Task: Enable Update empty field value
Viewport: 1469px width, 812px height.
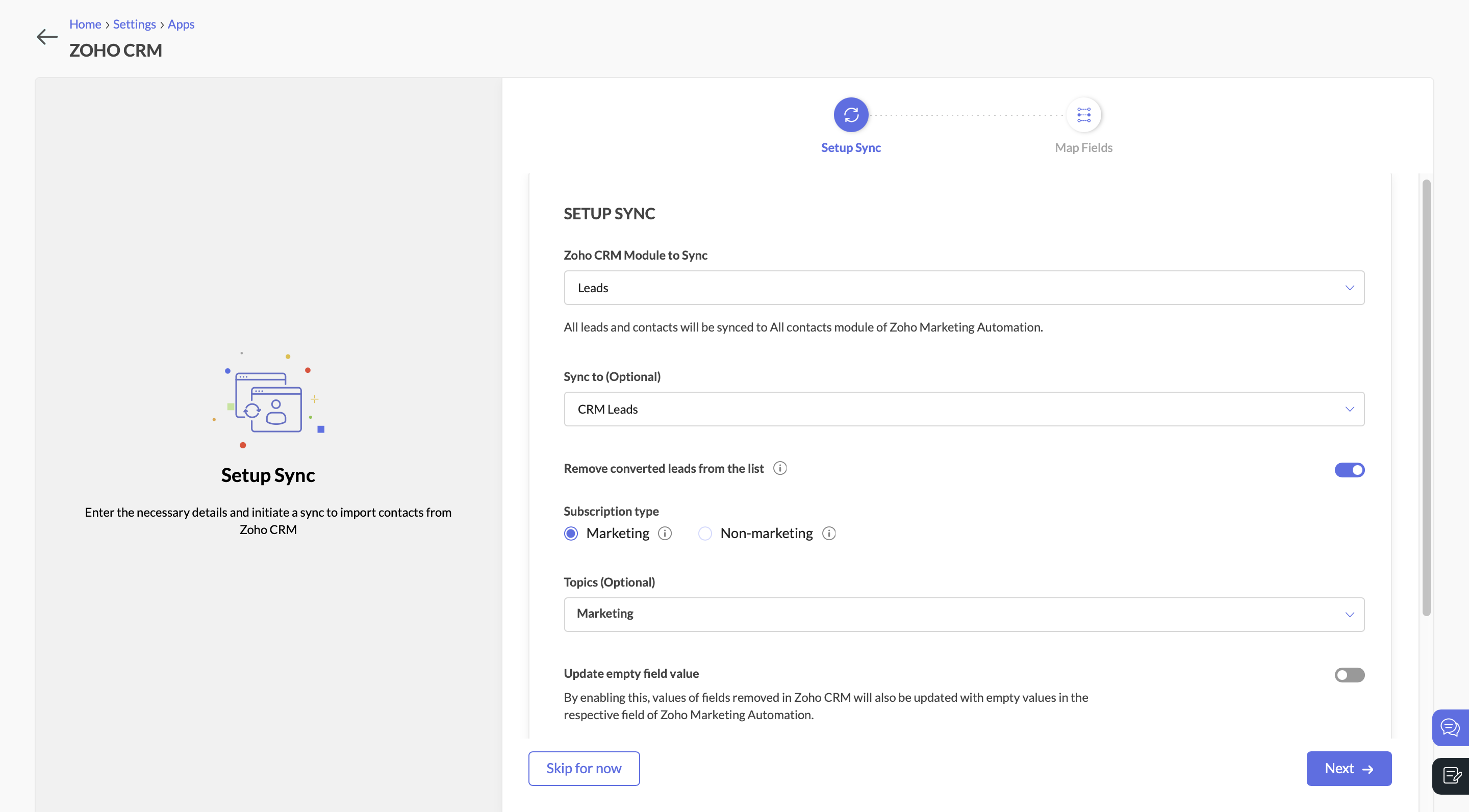Action: (x=1349, y=675)
